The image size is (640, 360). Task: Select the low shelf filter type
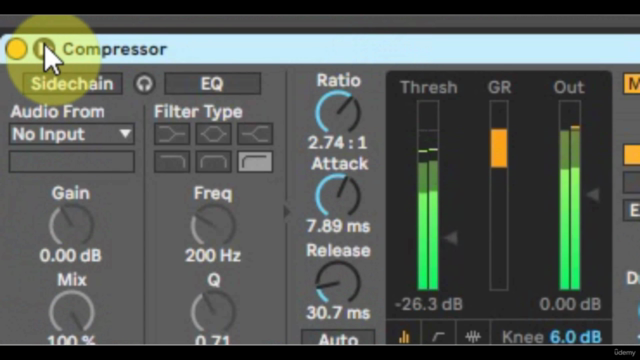point(172,134)
